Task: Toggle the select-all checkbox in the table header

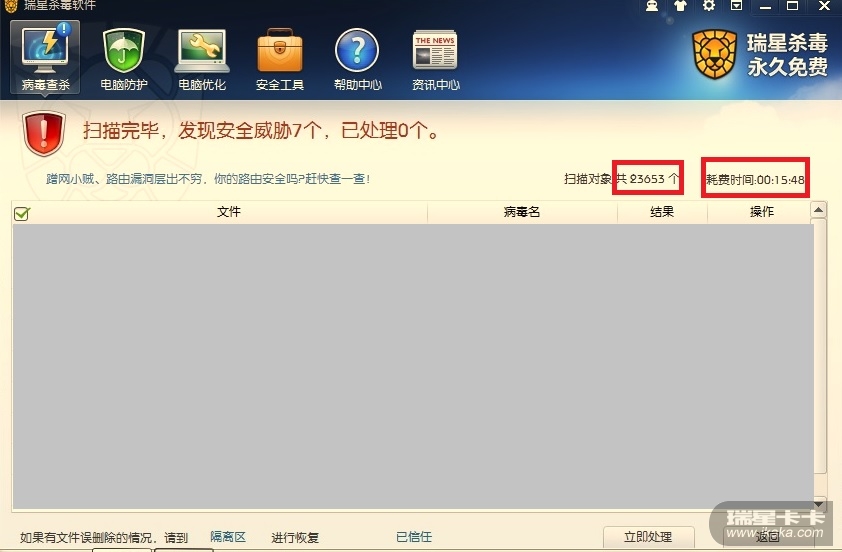Action: tap(21, 214)
